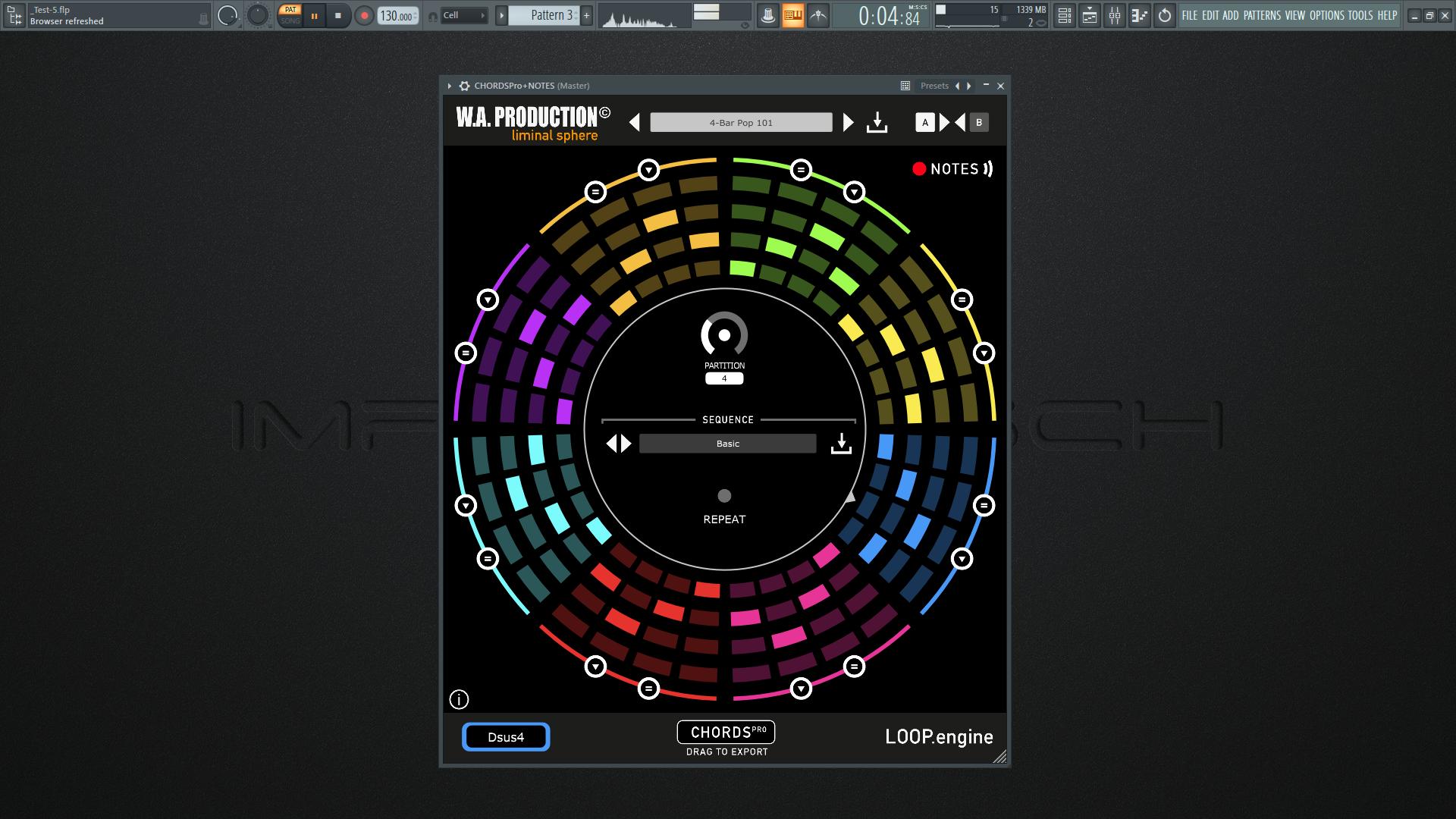Click the plugin settings gear icon
The width and height of the screenshot is (1456, 819).
coord(464,86)
